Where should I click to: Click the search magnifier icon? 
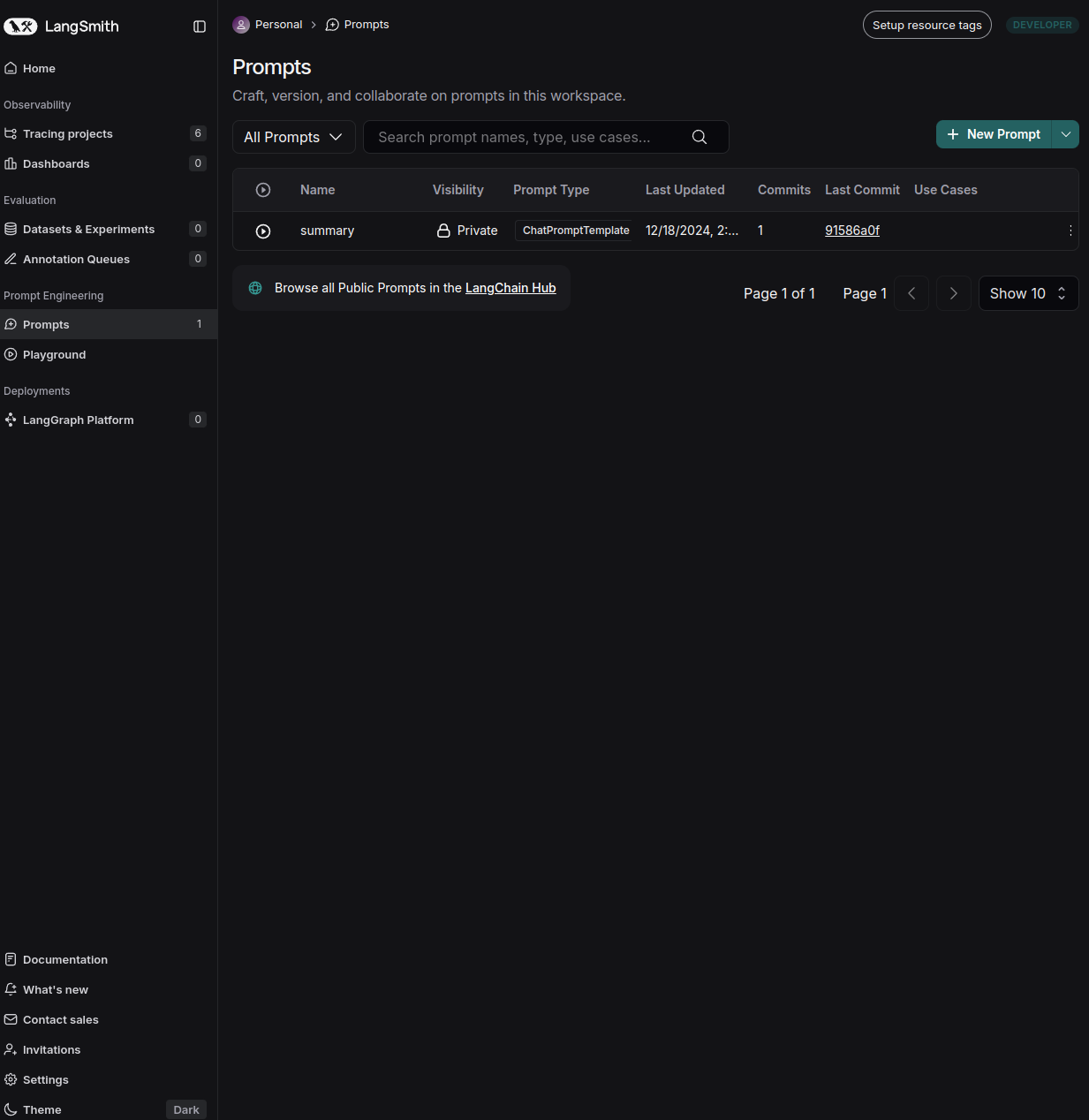pos(700,137)
